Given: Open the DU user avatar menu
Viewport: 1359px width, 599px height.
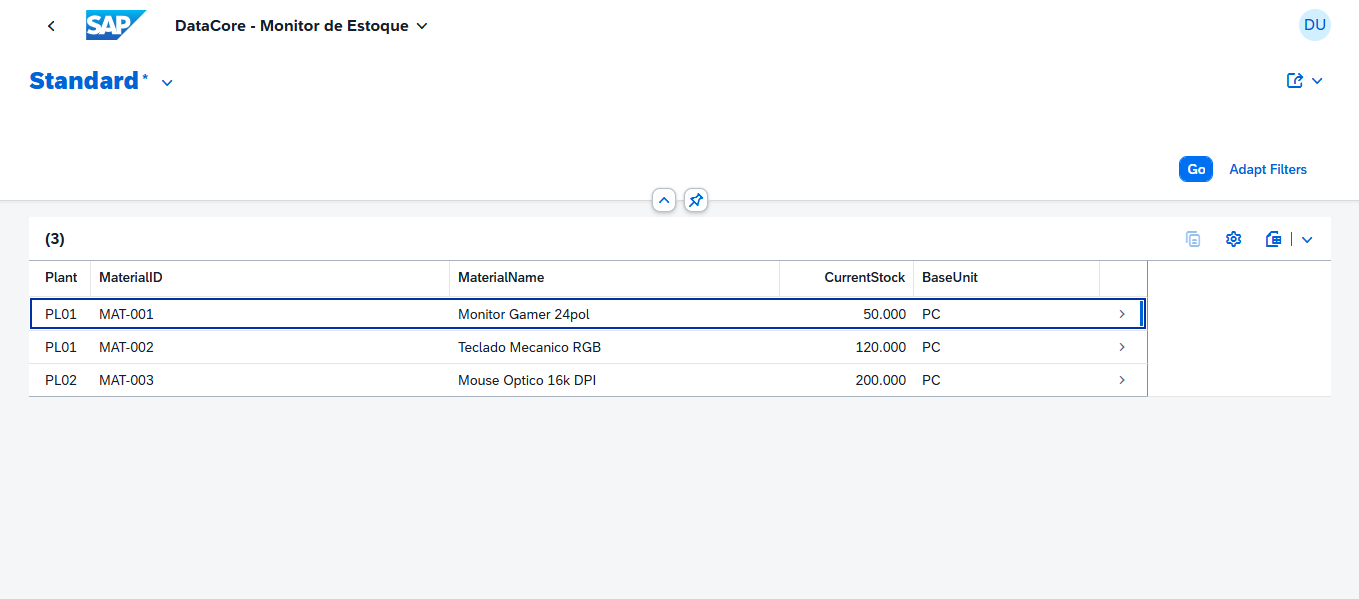Looking at the screenshot, I should 1314,25.
